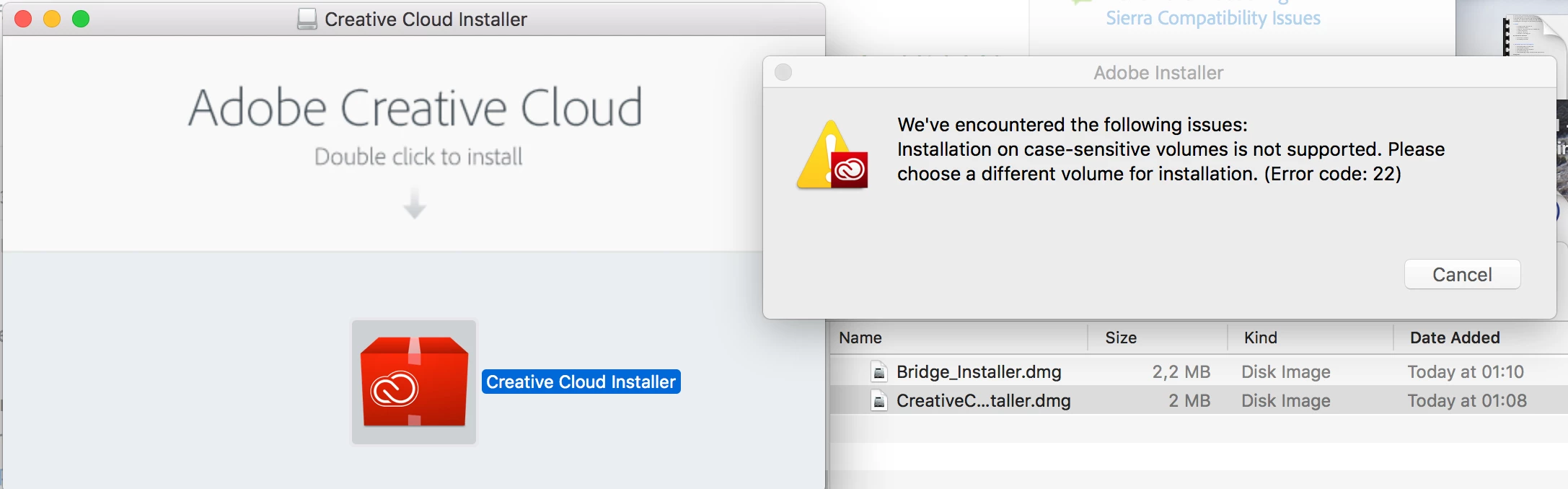This screenshot has height=489, width=1568.
Task: Click the Bridge_Installer.dmg disk image icon
Action: [x=878, y=371]
